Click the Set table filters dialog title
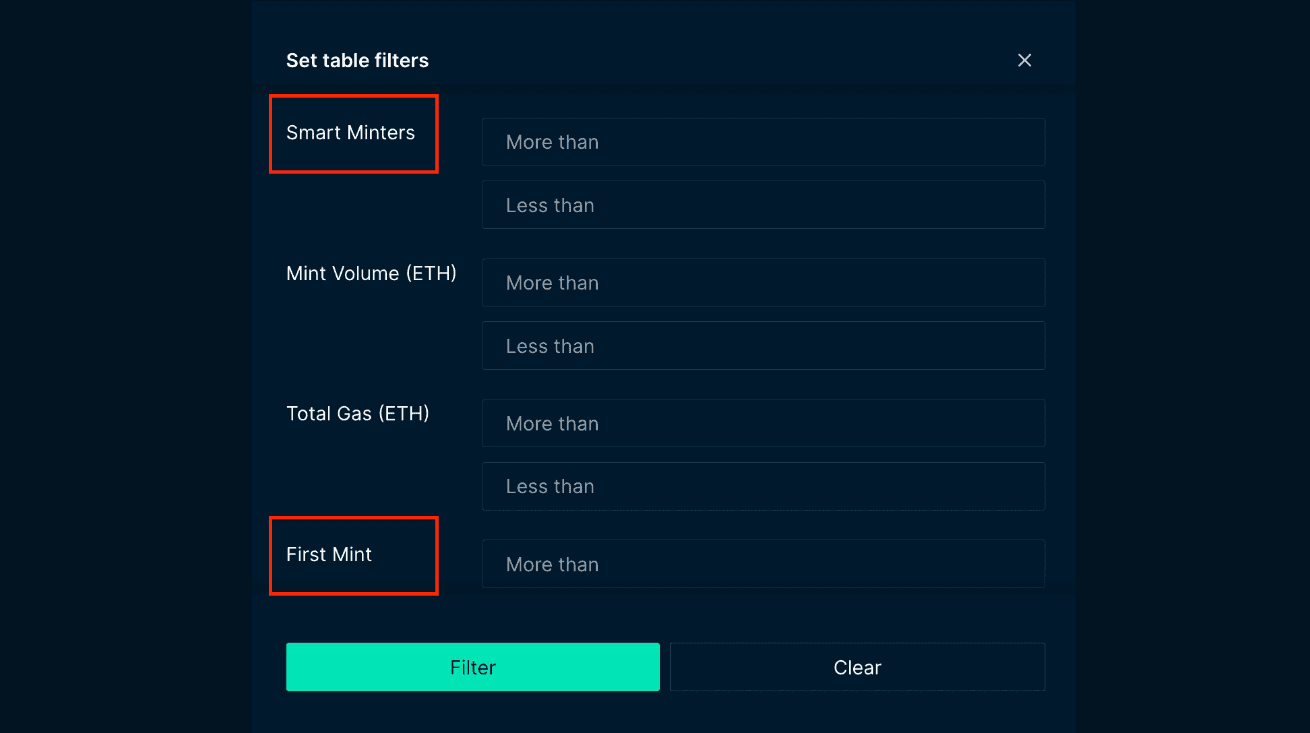This screenshot has height=733, width=1310. 357,60
